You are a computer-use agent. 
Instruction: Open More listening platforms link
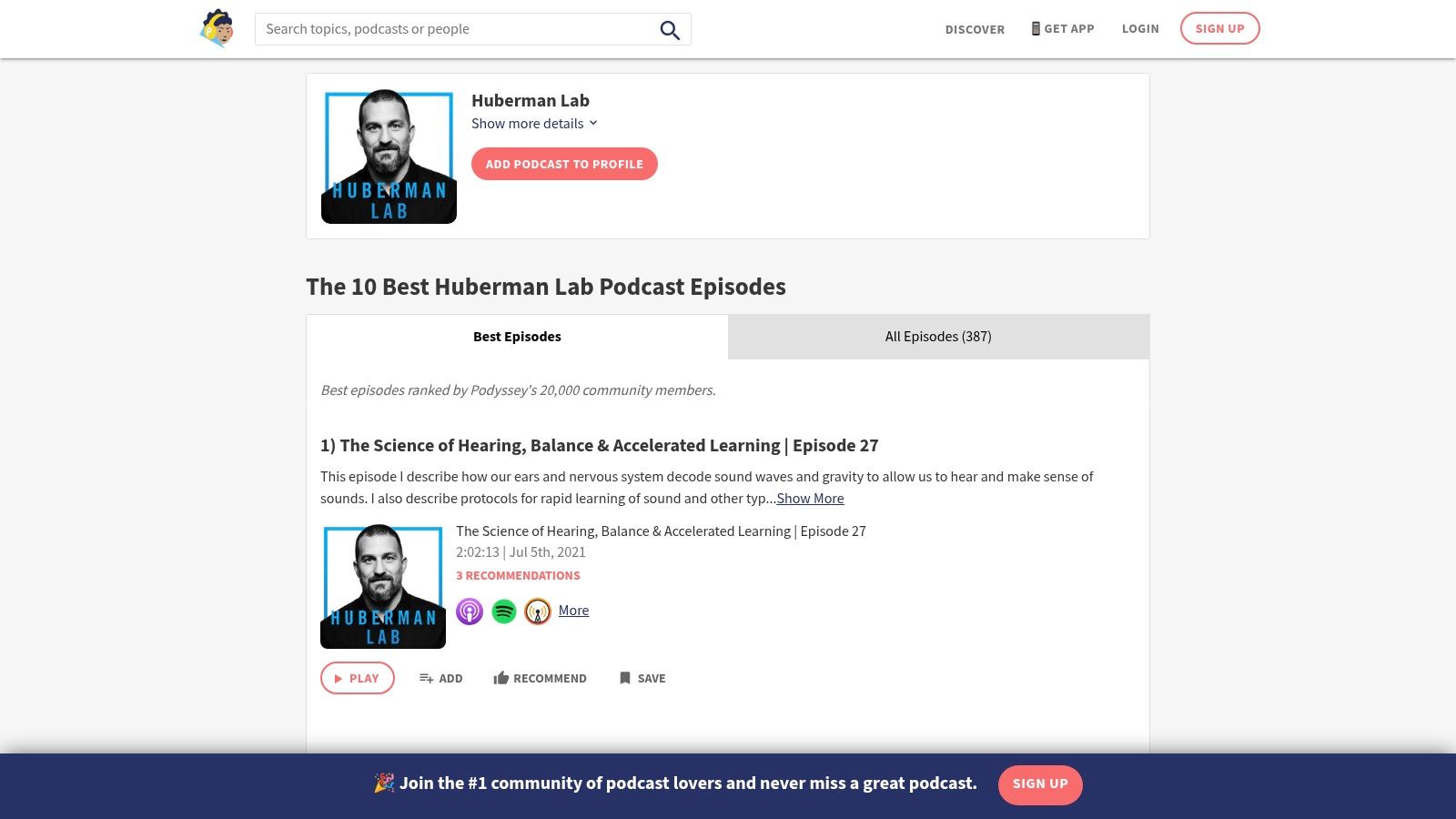coord(573,611)
